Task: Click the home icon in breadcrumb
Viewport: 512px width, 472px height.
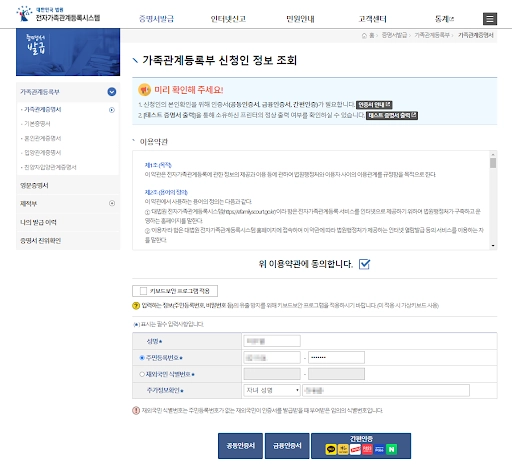Action: click(364, 35)
